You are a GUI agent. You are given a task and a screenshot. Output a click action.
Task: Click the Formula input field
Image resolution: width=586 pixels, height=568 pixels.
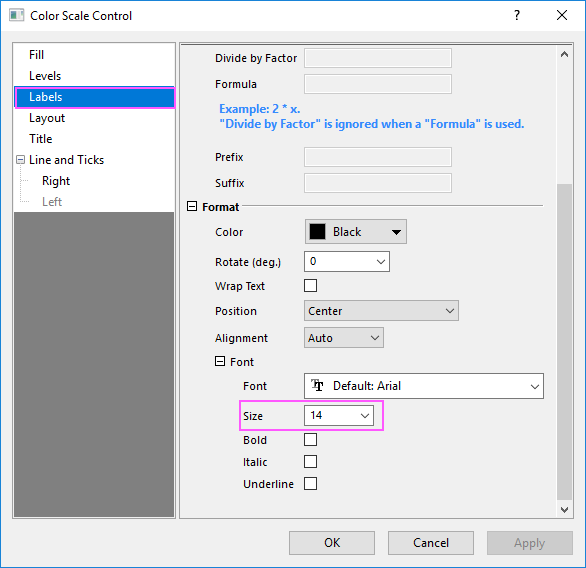(378, 84)
